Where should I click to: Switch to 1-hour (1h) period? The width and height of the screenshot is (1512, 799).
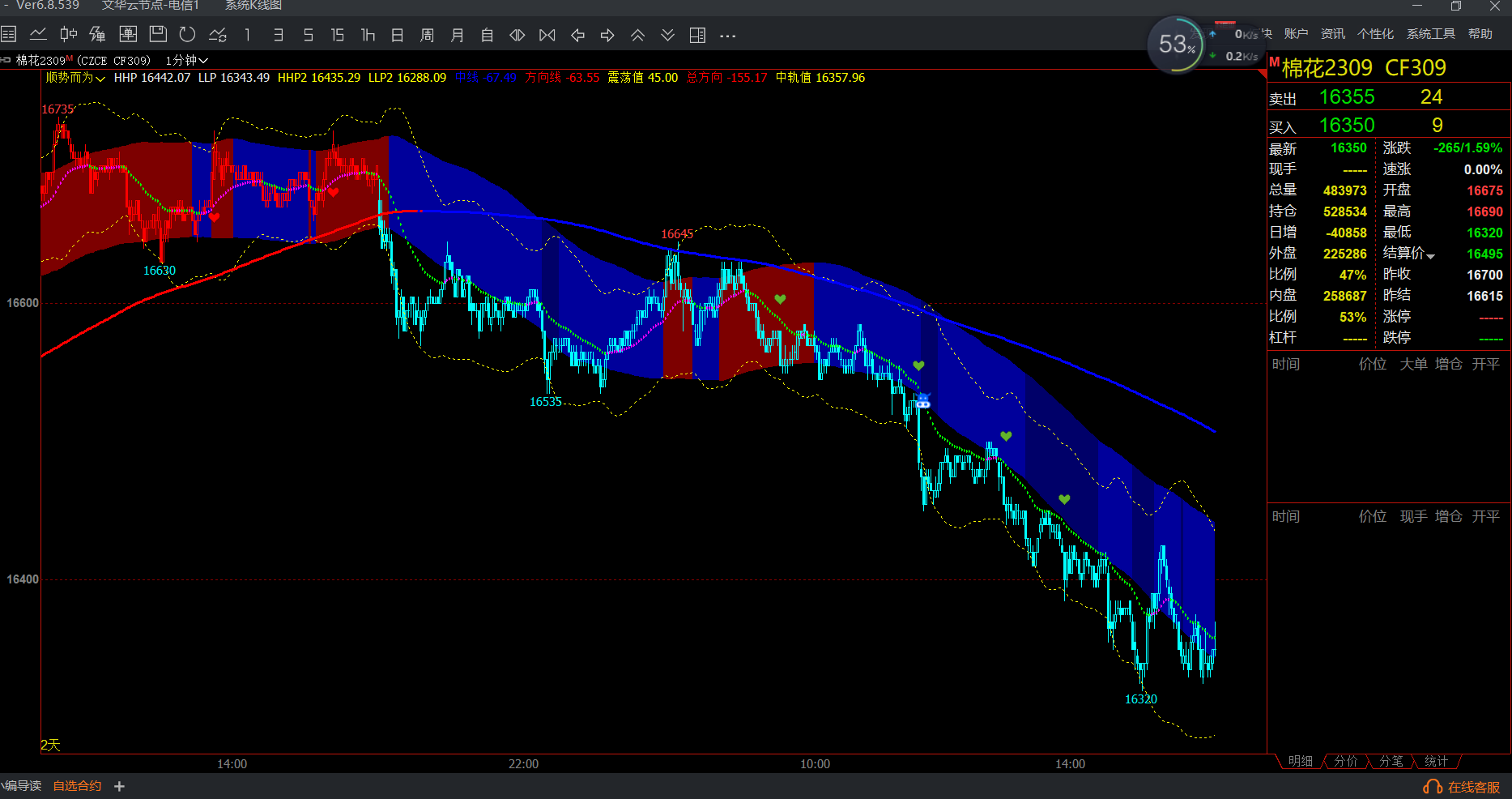point(368,35)
